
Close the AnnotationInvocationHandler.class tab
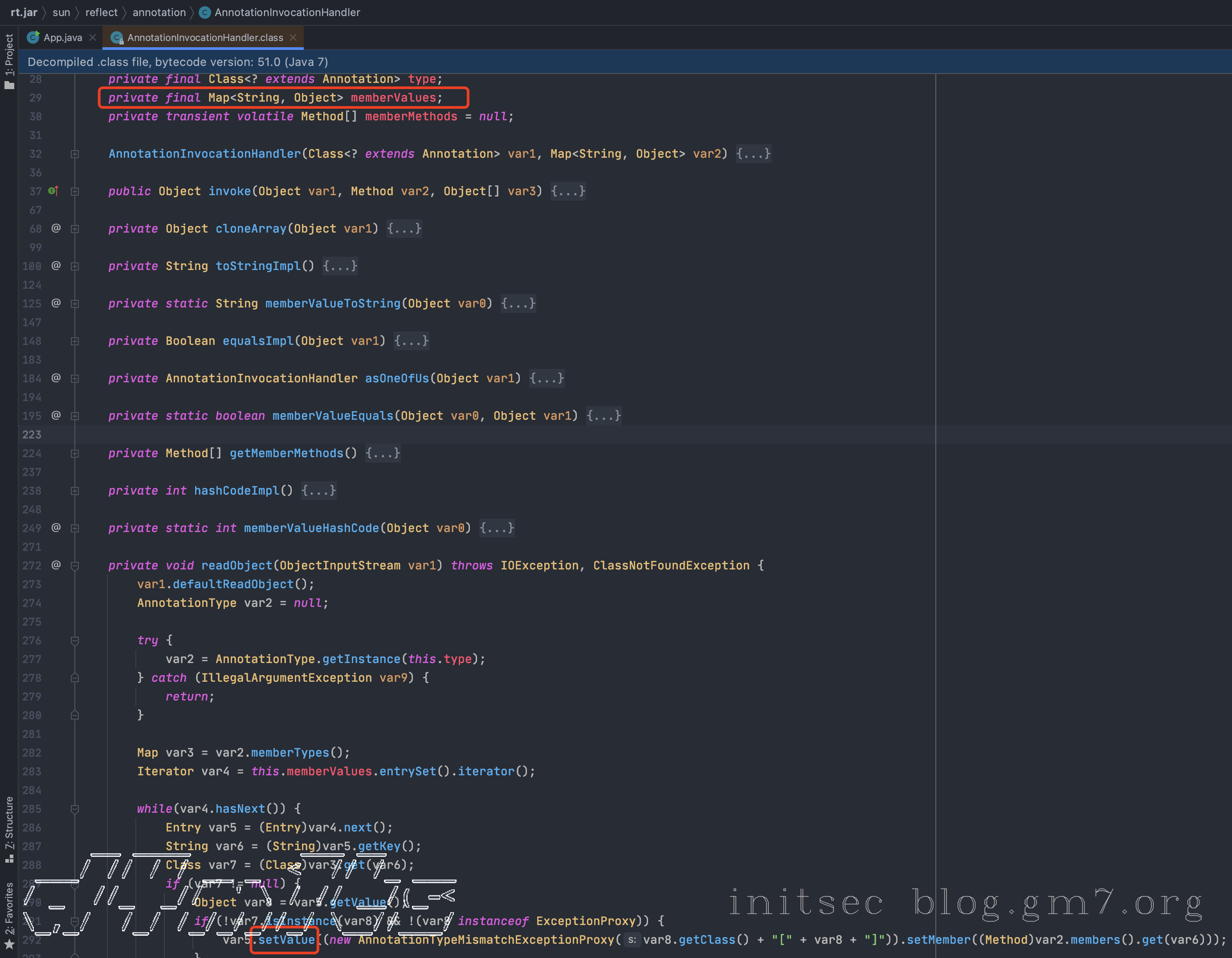293,37
